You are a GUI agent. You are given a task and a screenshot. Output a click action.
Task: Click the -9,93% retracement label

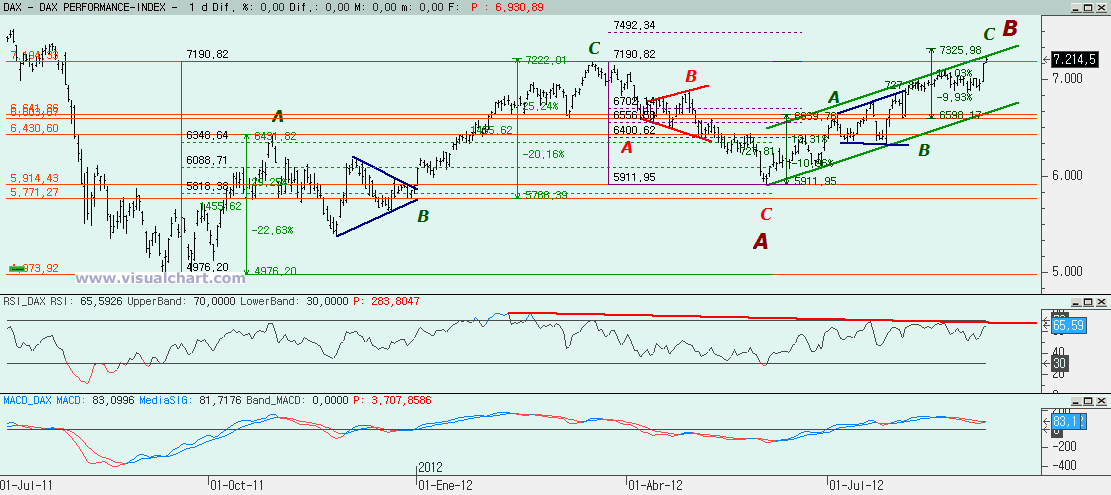pyautogui.click(x=954, y=97)
